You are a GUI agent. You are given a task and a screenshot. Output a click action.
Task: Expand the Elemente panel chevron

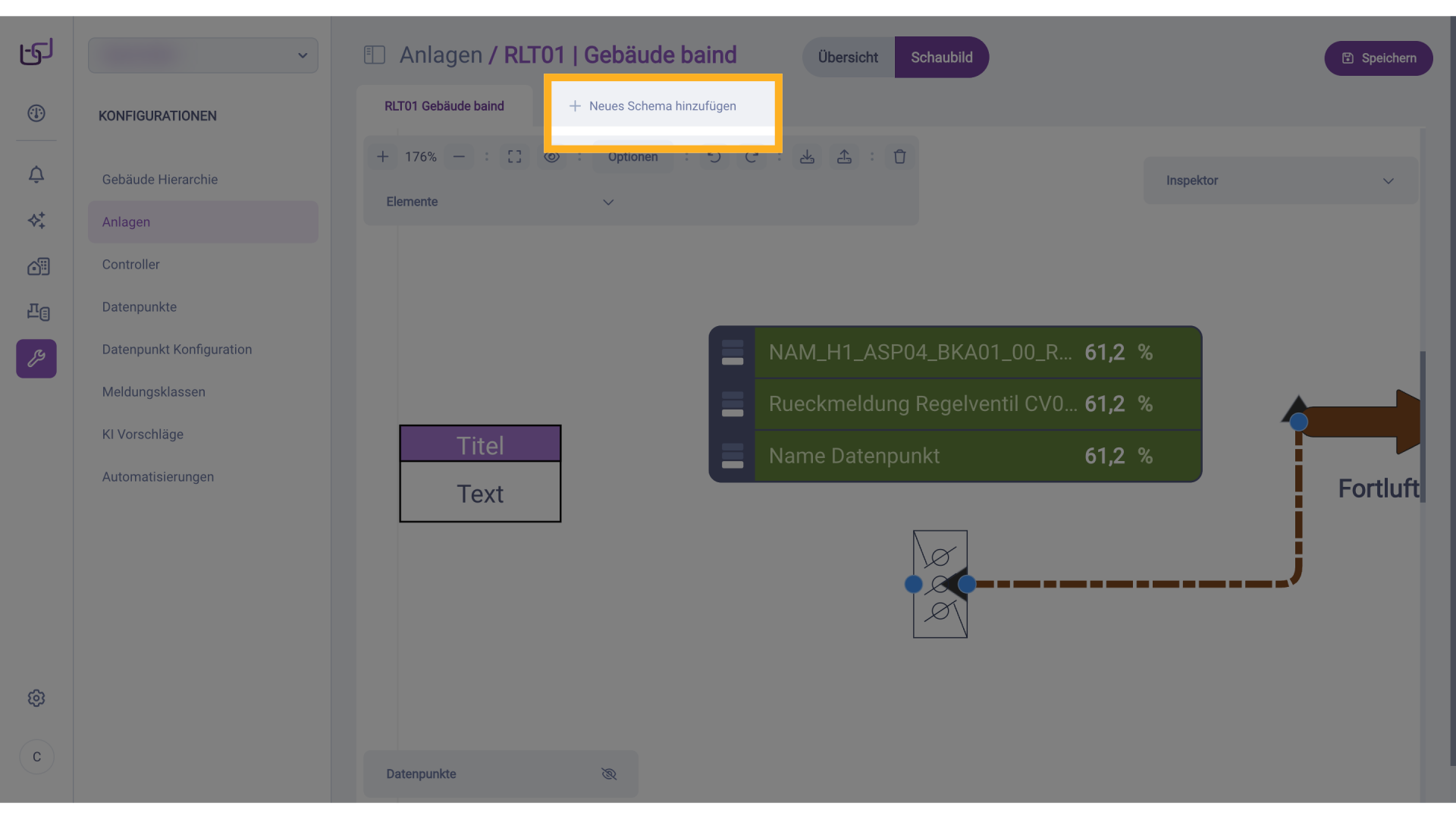(608, 202)
